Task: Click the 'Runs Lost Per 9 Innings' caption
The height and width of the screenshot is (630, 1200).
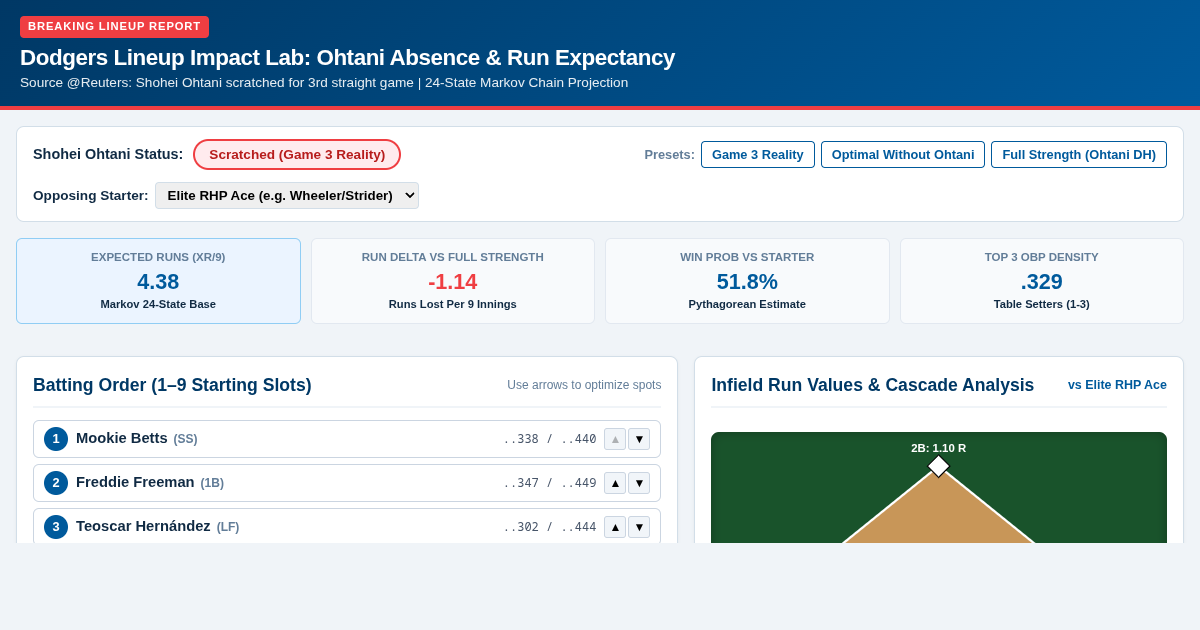Action: (x=453, y=304)
